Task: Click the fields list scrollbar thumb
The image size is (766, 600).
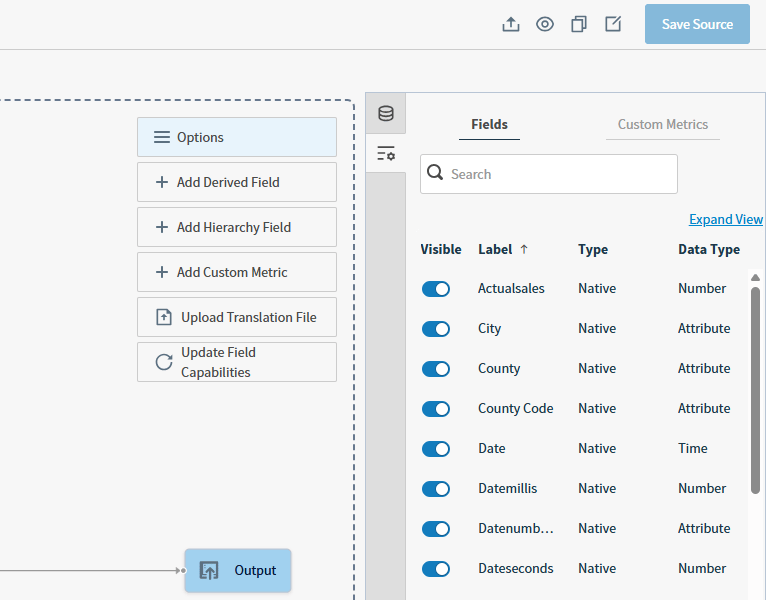Action: click(755, 390)
